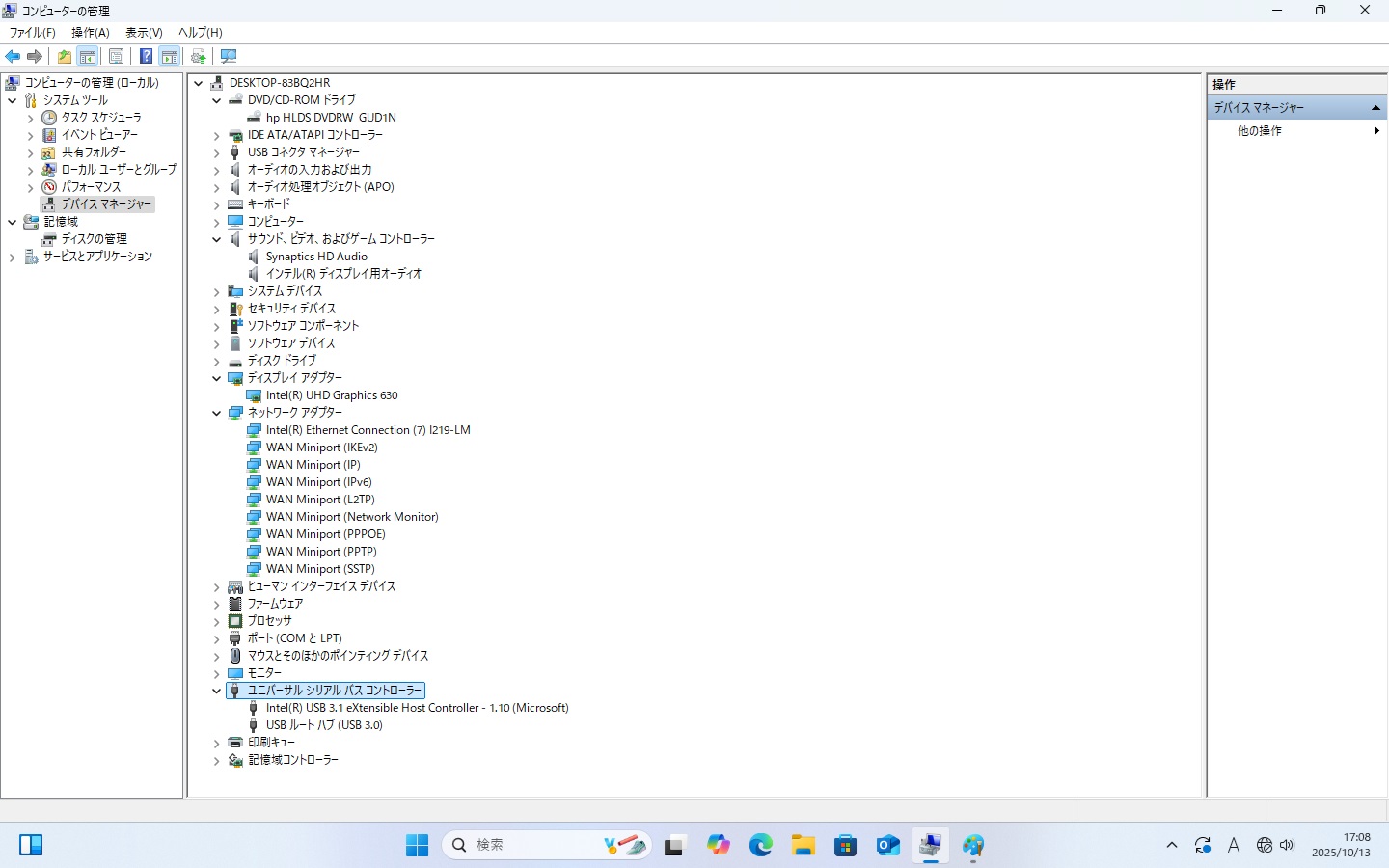Open the 操作(A) menu

coord(90,33)
